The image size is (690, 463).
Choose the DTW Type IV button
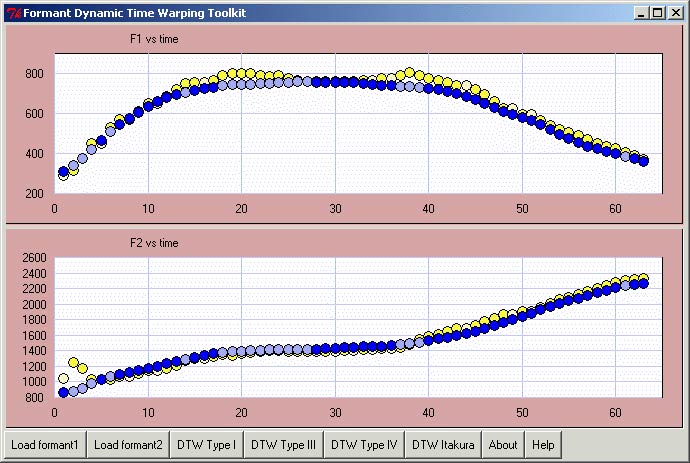point(364,445)
